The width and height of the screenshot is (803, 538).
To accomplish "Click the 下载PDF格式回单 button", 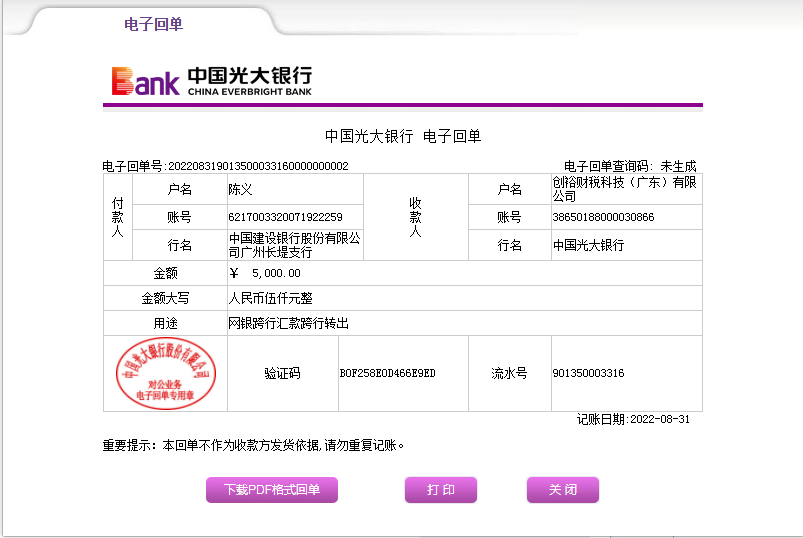I will (272, 490).
